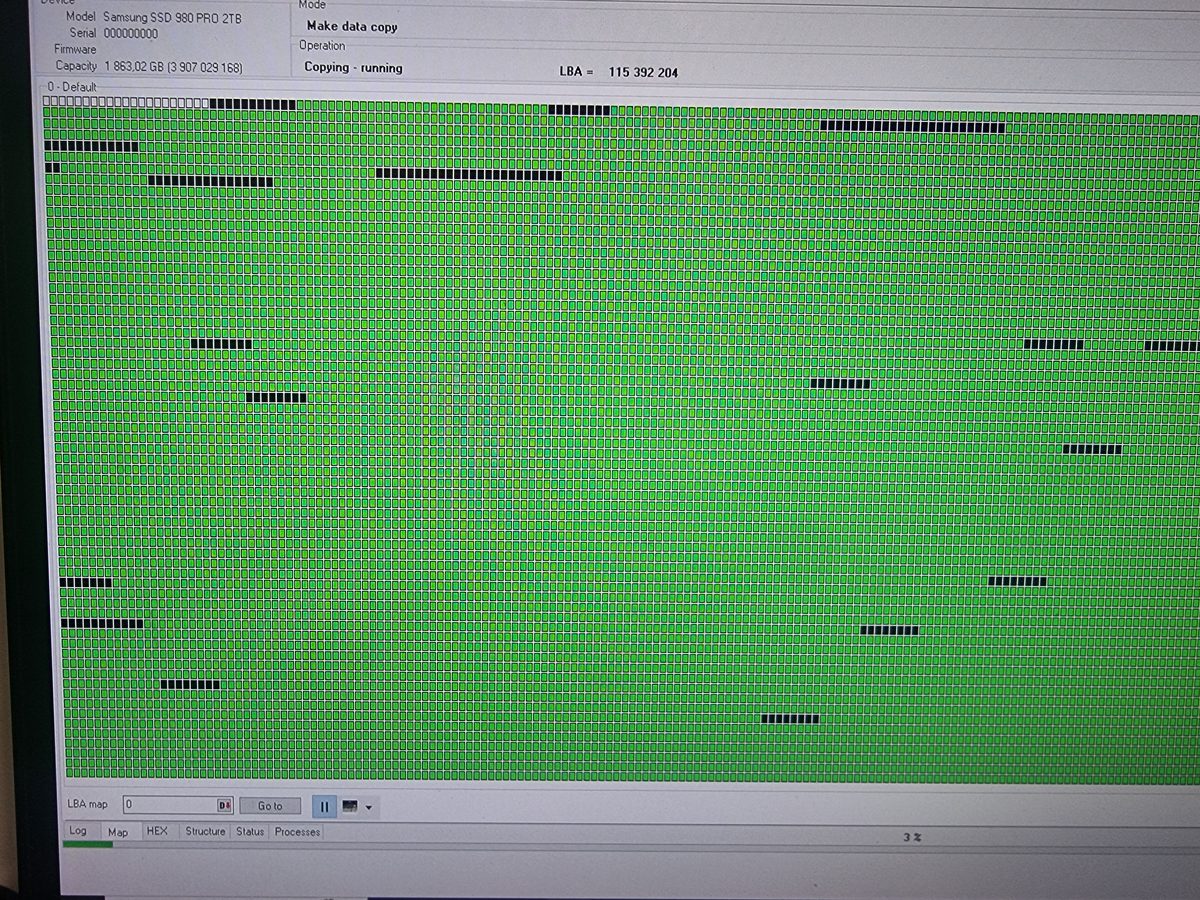The height and width of the screenshot is (900, 1200).
Task: Click the 3 % progress text
Action: pyautogui.click(x=911, y=837)
